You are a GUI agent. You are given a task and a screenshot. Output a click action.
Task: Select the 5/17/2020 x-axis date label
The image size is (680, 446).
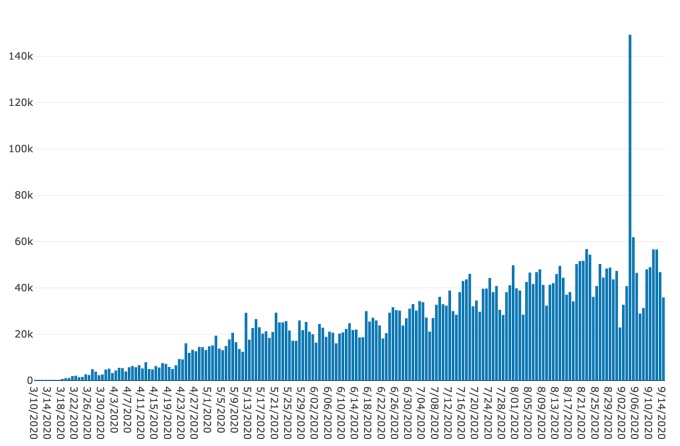pos(261,413)
